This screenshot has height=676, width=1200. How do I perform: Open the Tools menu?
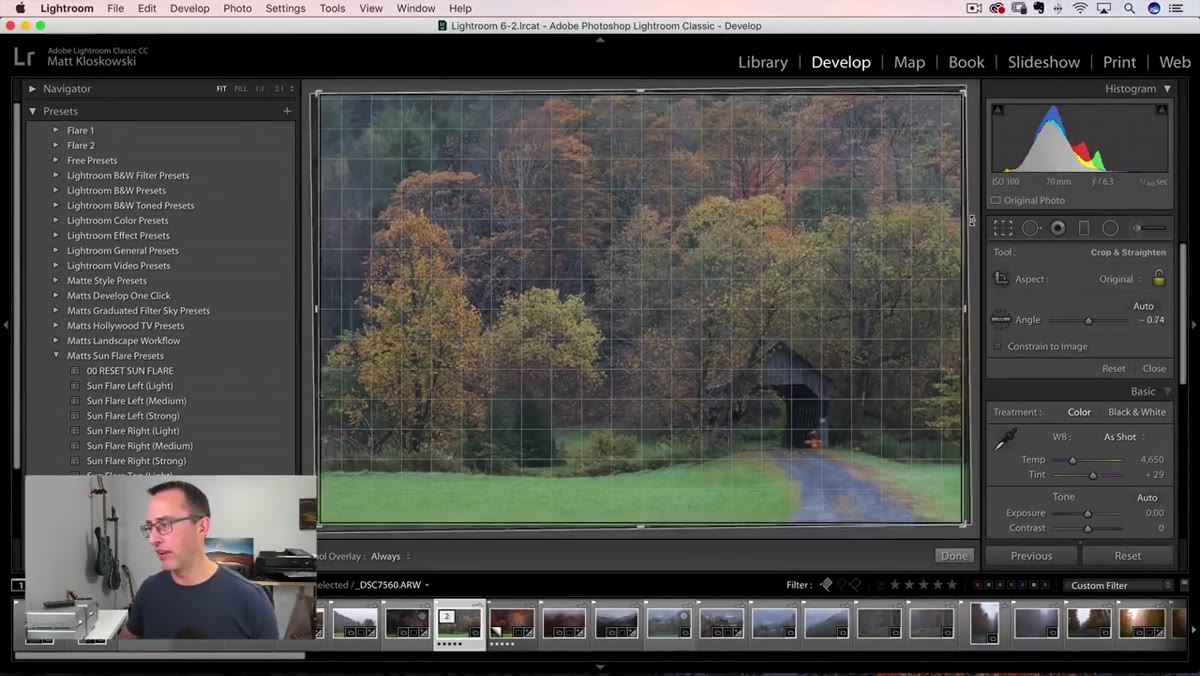tap(332, 8)
